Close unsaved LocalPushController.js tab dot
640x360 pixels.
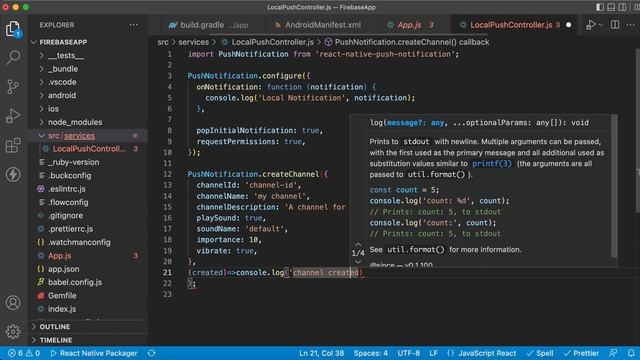click(569, 25)
